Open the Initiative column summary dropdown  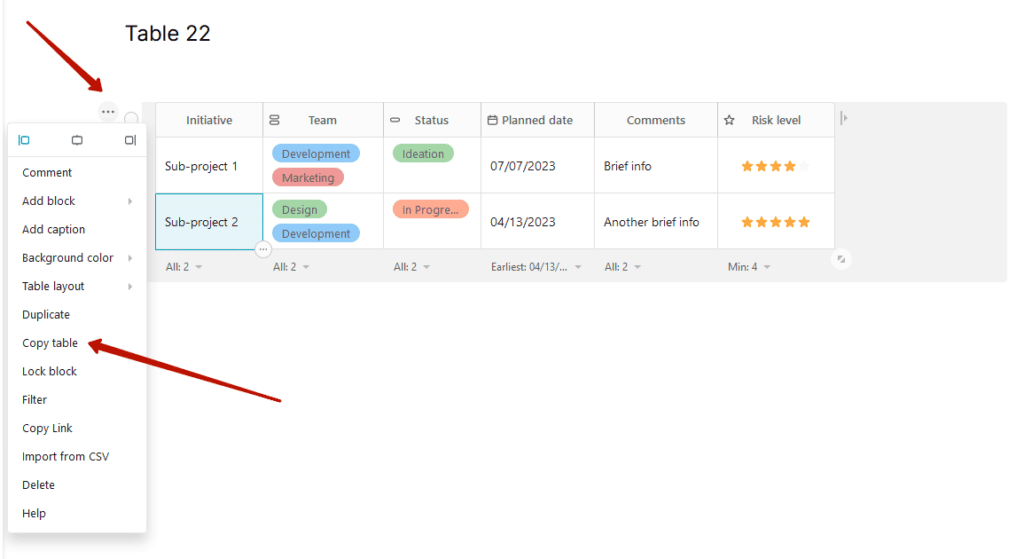point(184,267)
